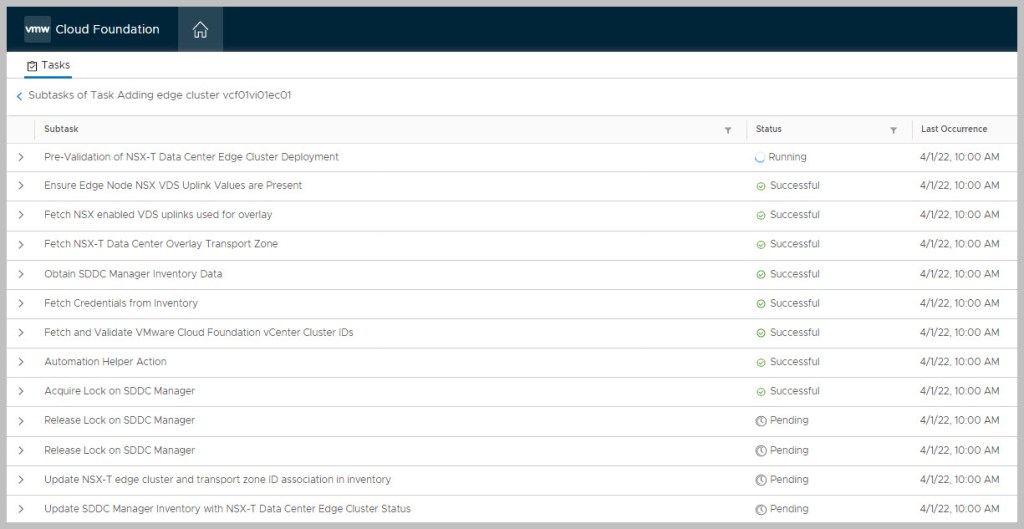Click the Running spinner status icon

coord(760,157)
